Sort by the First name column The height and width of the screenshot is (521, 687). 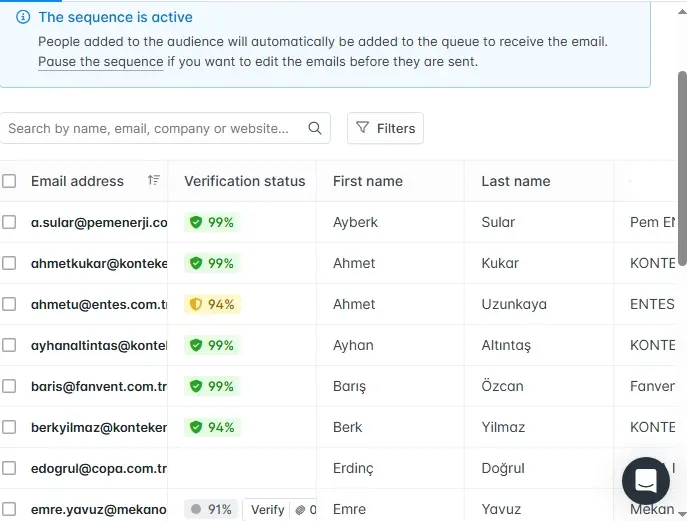coord(367,181)
